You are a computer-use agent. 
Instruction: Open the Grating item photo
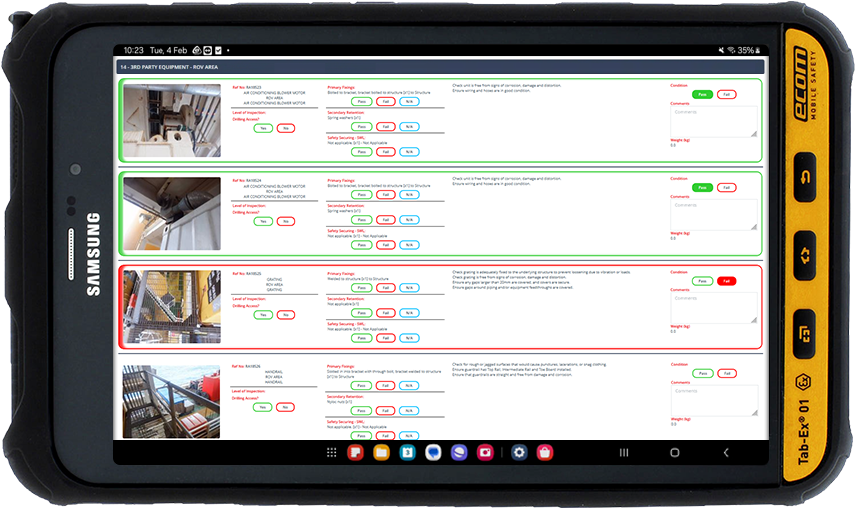click(x=172, y=307)
